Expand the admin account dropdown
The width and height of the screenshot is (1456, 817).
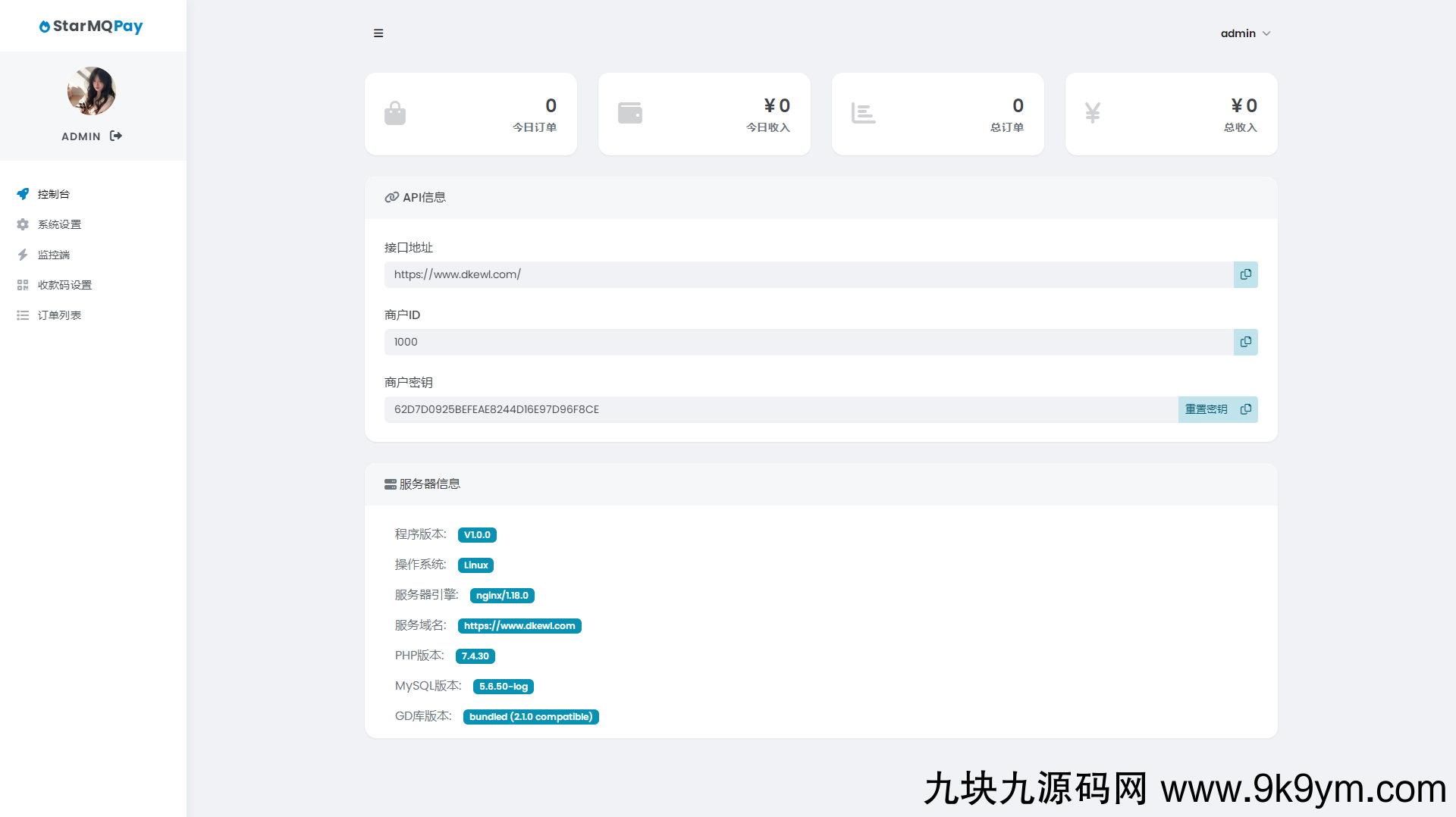pos(1246,33)
